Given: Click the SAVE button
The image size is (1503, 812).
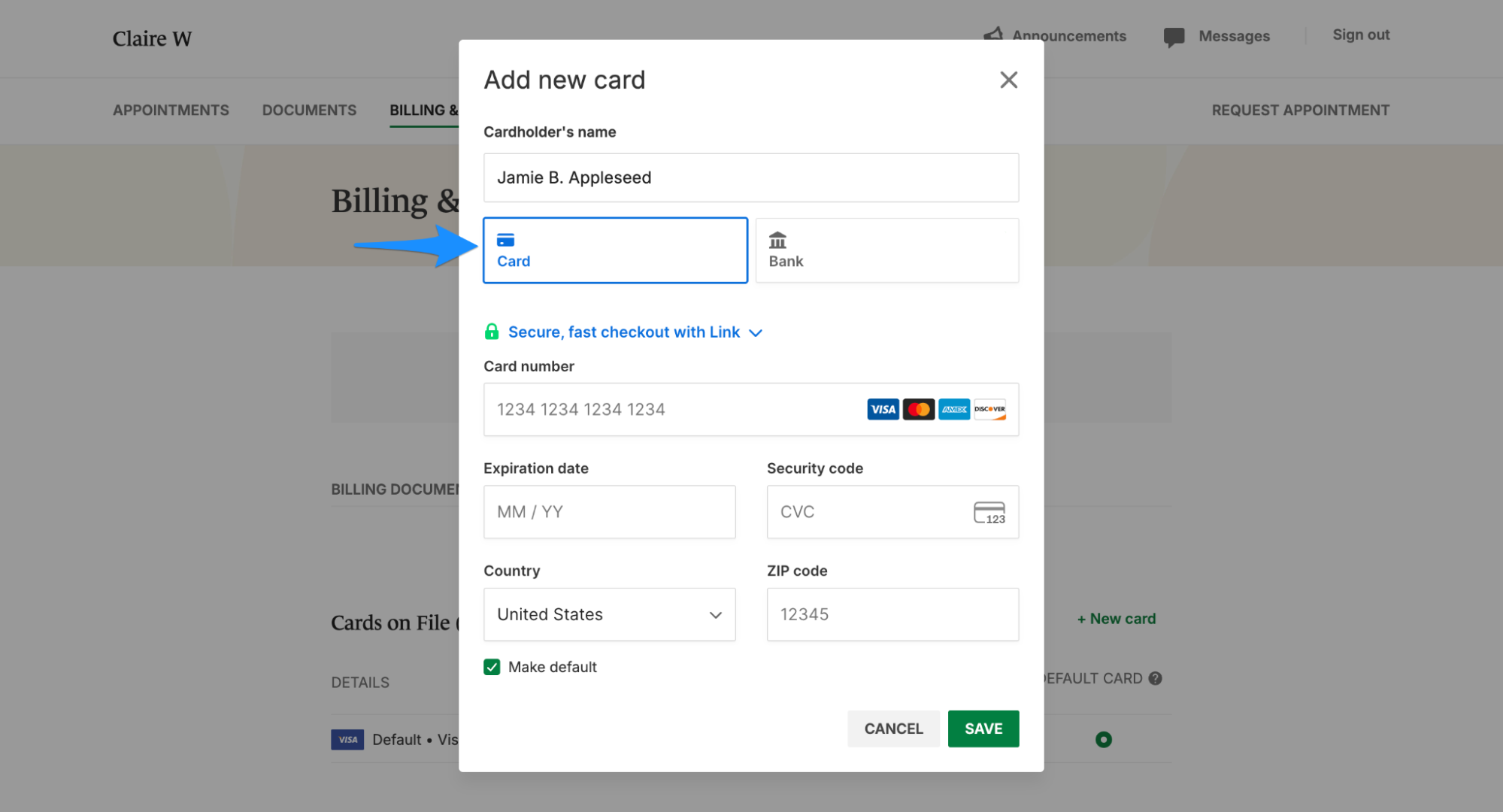Looking at the screenshot, I should click(x=983, y=729).
